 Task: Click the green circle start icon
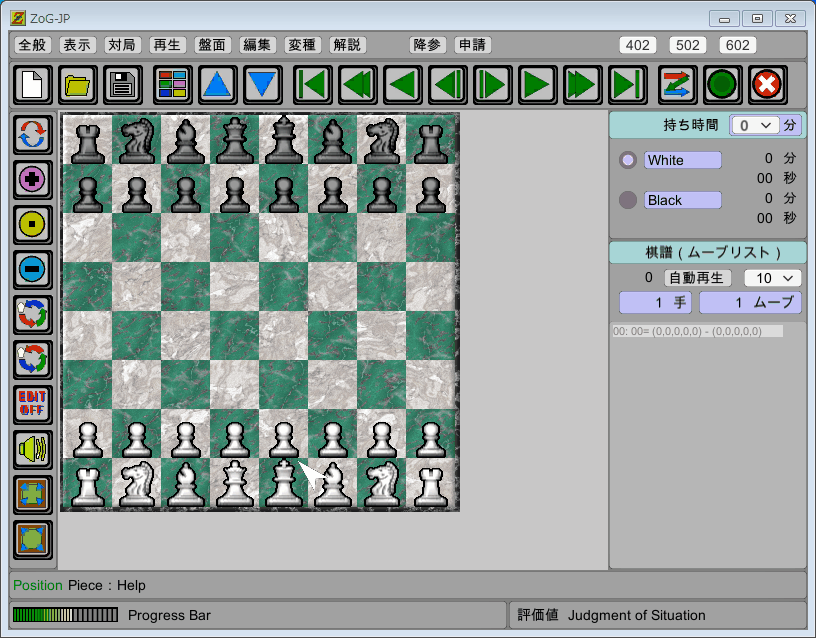(722, 84)
